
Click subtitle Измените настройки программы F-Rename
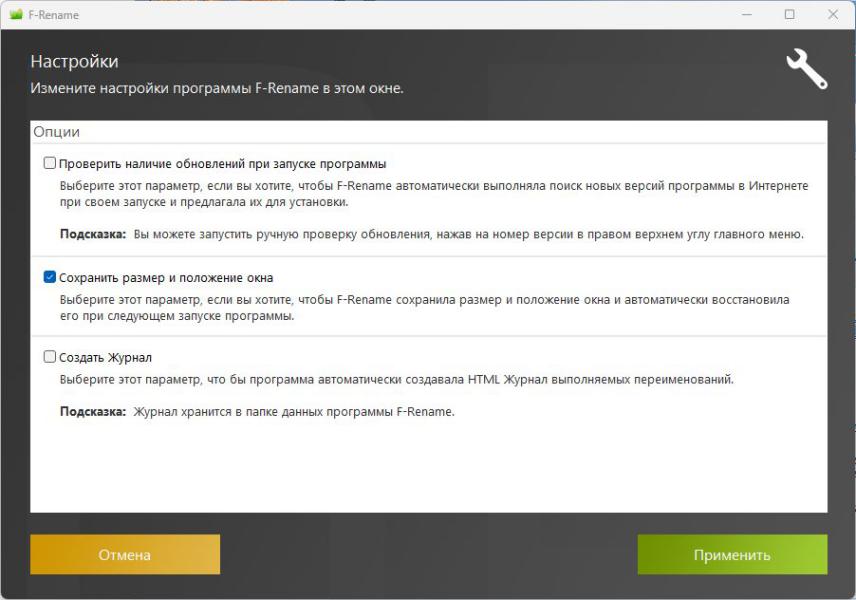[217, 88]
